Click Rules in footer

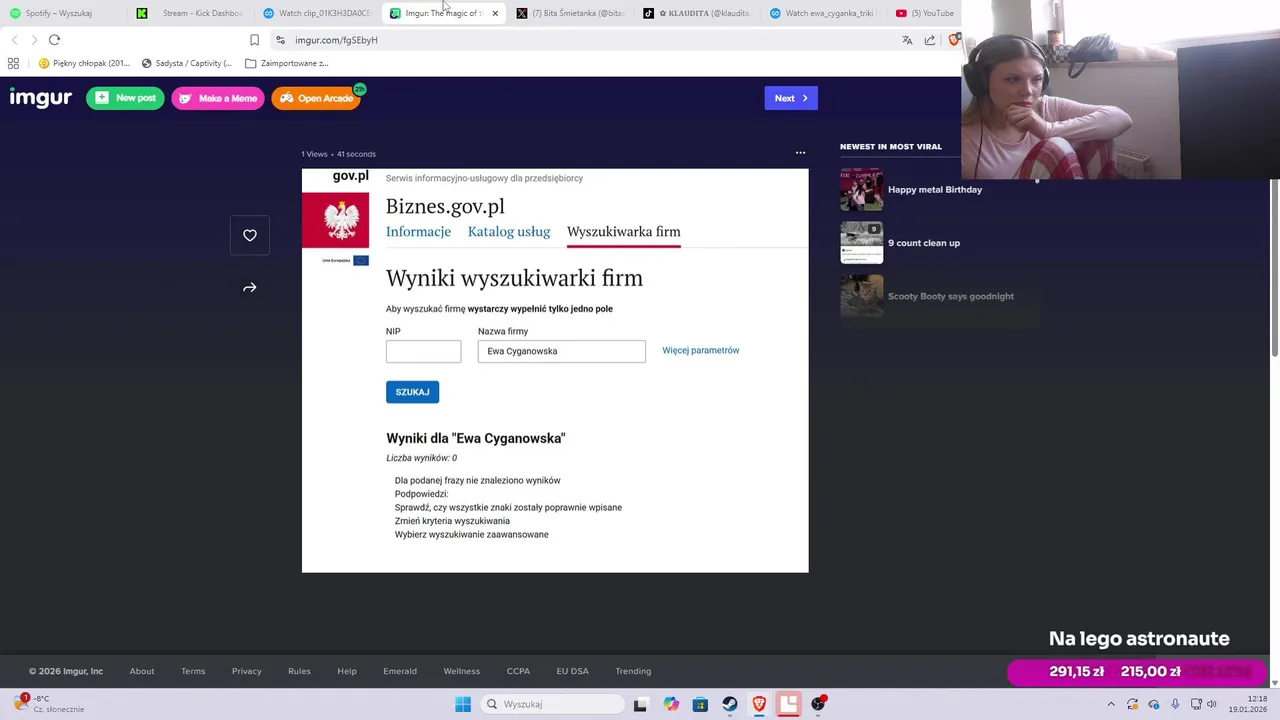click(x=299, y=671)
